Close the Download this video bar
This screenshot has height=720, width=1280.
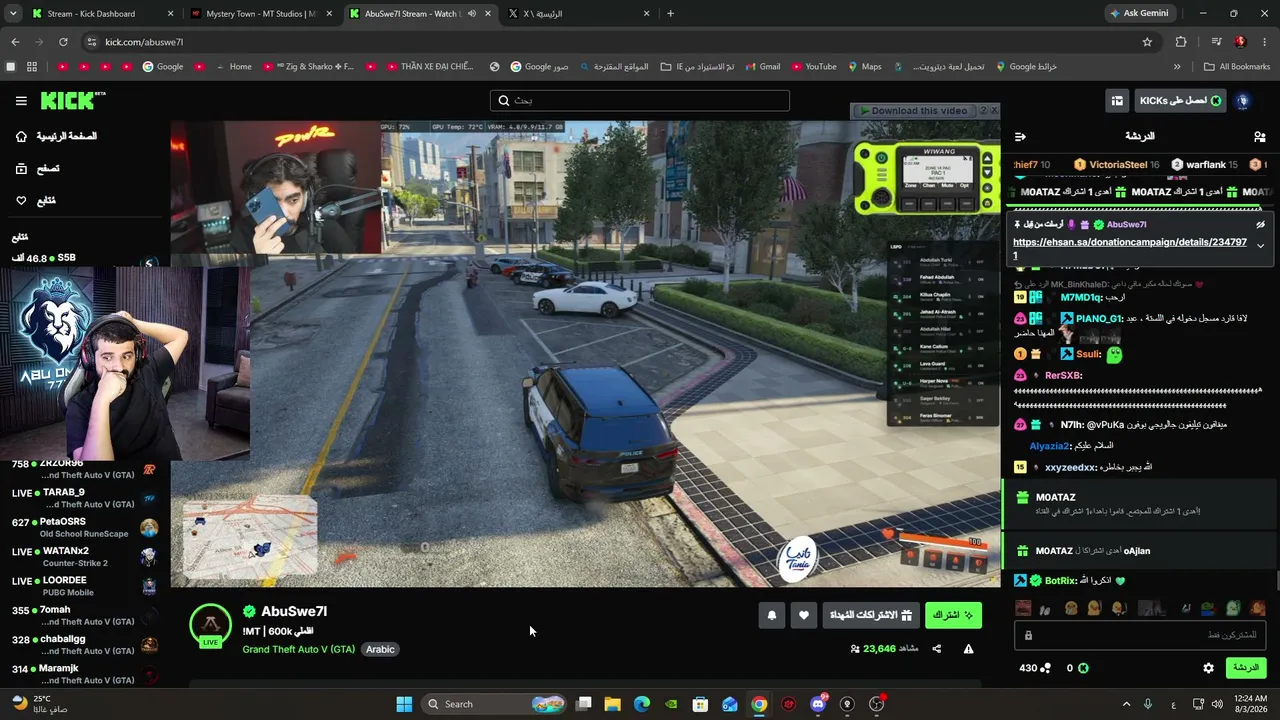pyautogui.click(x=994, y=111)
